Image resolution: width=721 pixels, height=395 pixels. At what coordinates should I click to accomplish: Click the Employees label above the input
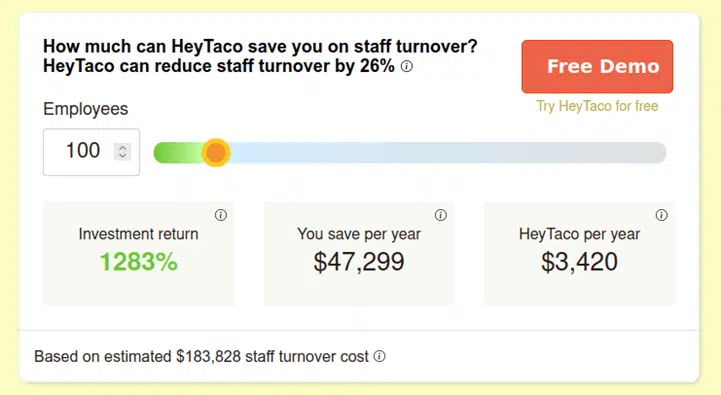86,109
